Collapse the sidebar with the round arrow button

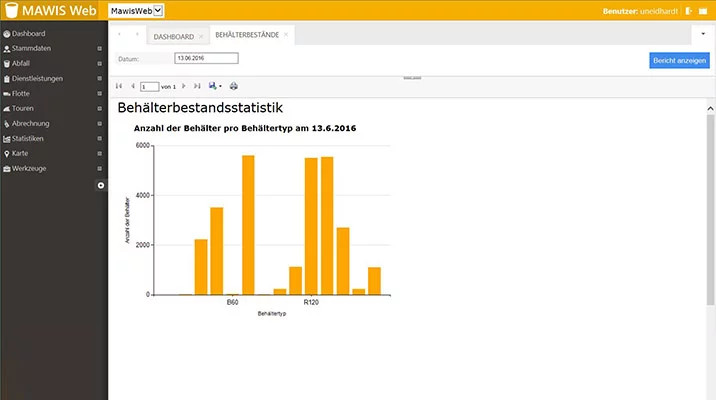[100, 186]
